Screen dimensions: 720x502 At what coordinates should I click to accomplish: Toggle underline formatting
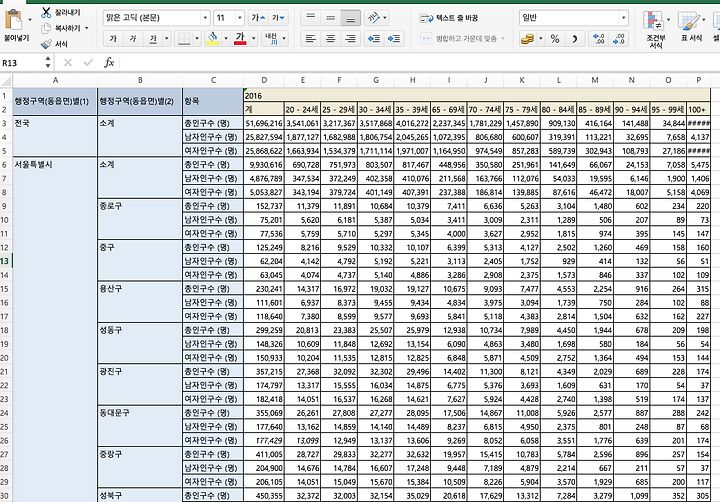coord(153,39)
